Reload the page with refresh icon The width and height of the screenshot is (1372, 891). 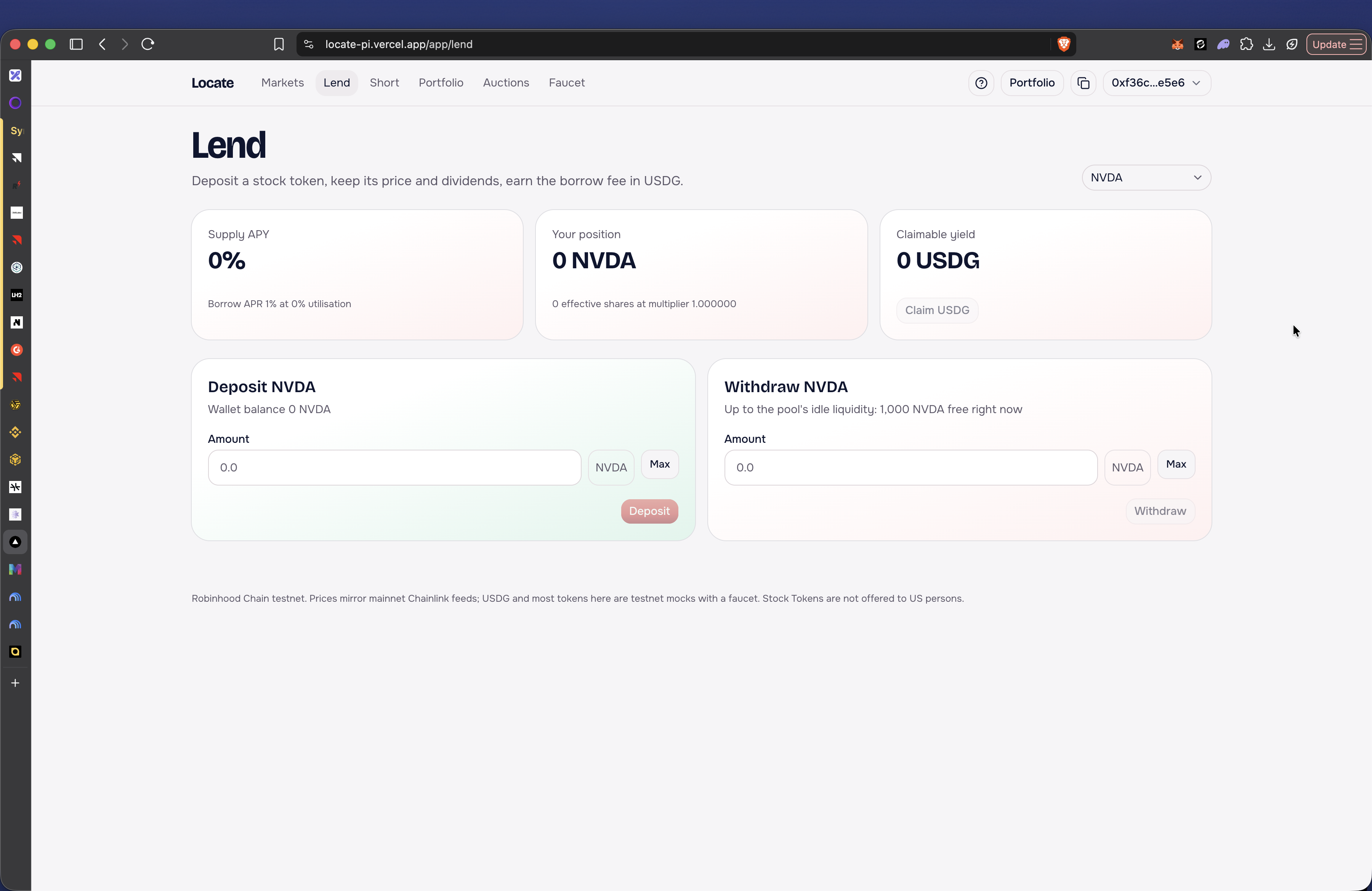147,44
